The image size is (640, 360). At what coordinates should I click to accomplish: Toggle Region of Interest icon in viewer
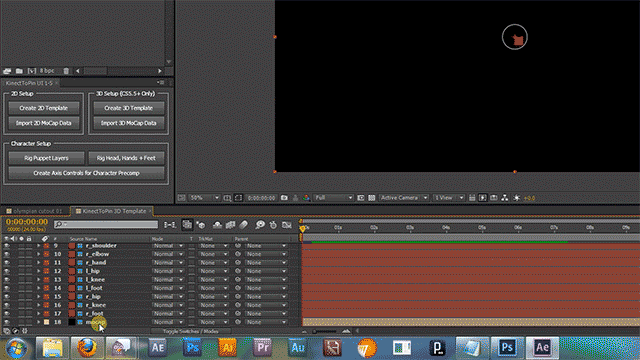[361, 198]
